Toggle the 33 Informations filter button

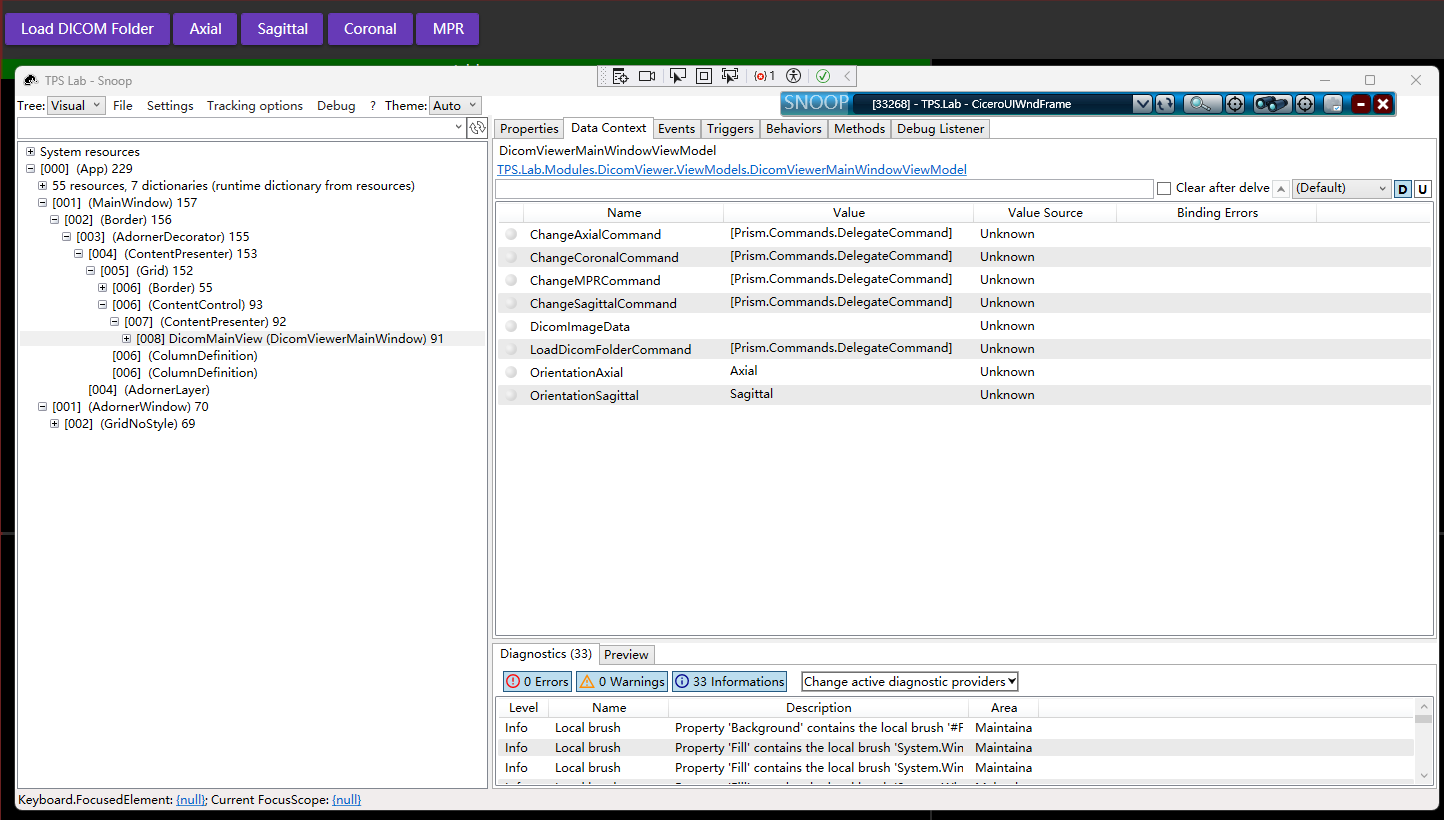729,682
